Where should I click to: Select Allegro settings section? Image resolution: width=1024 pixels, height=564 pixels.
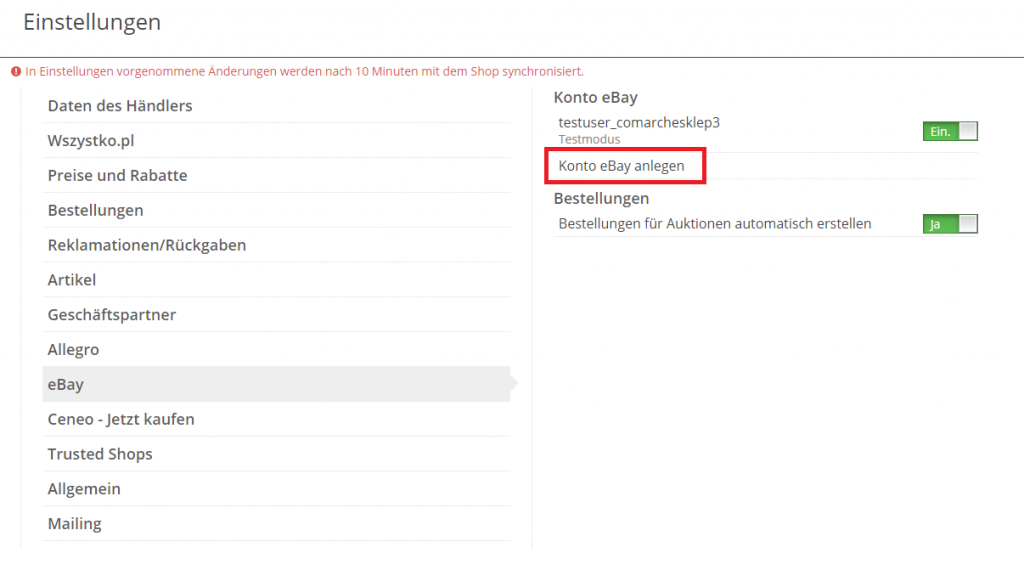[276, 349]
